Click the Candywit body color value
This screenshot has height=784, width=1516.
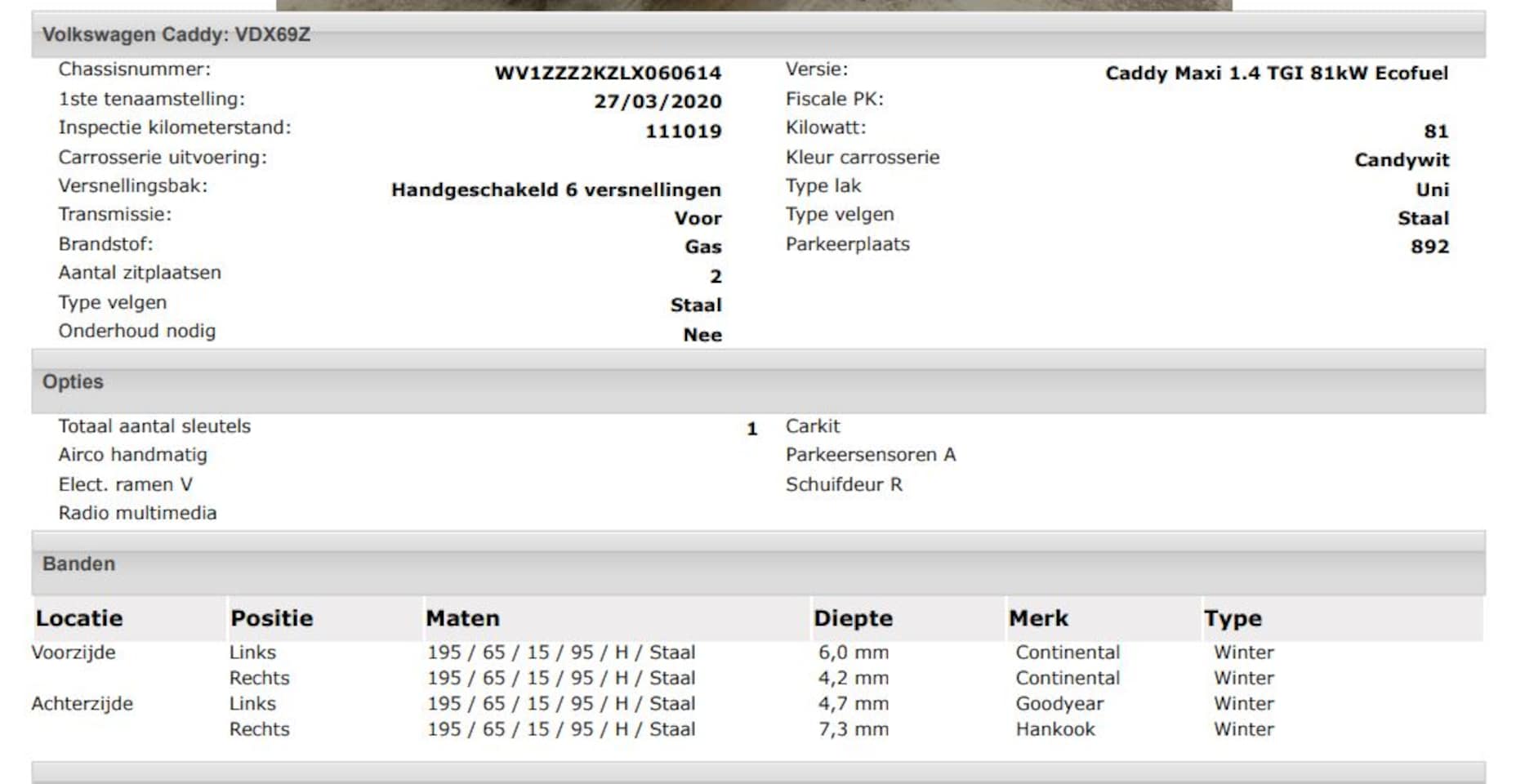point(1402,160)
